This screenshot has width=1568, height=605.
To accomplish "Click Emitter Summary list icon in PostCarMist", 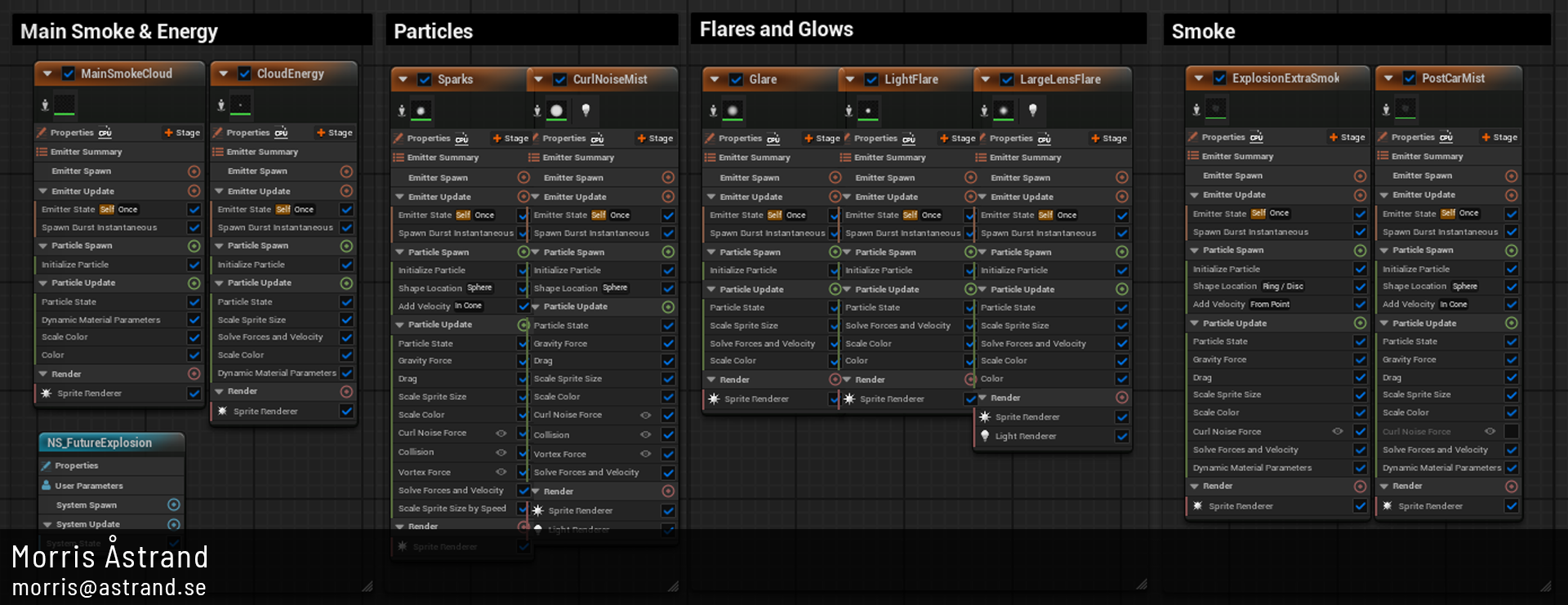I will point(1383,156).
